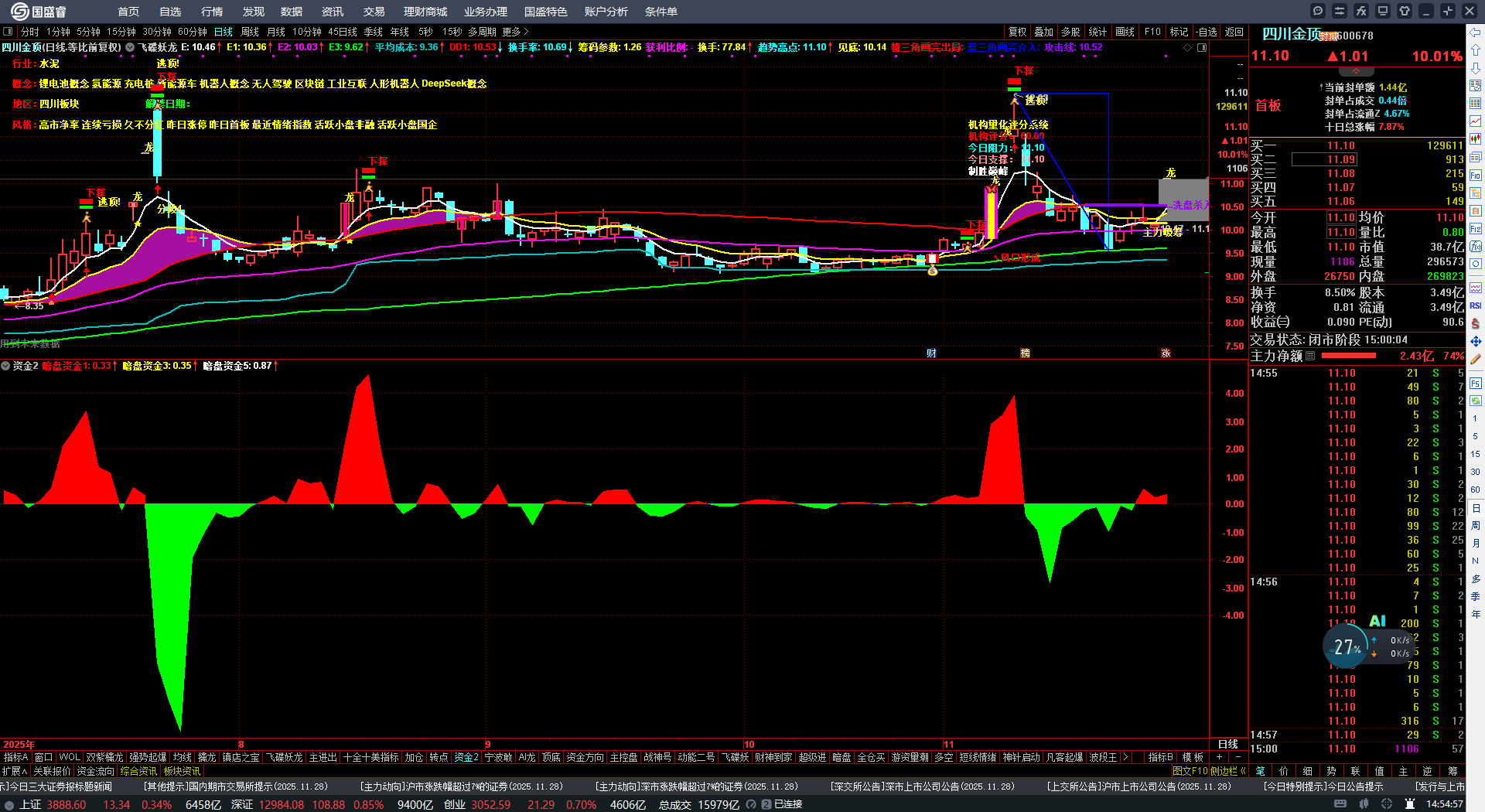Click the diamond icon above price axis

click(x=1188, y=47)
